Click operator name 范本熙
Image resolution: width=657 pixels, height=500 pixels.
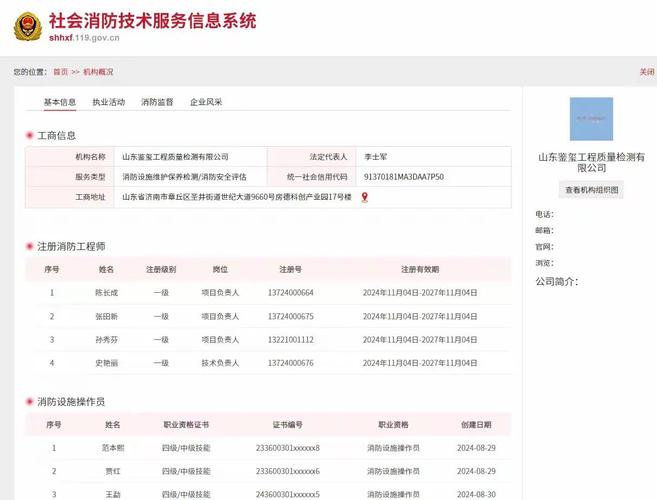[113, 448]
